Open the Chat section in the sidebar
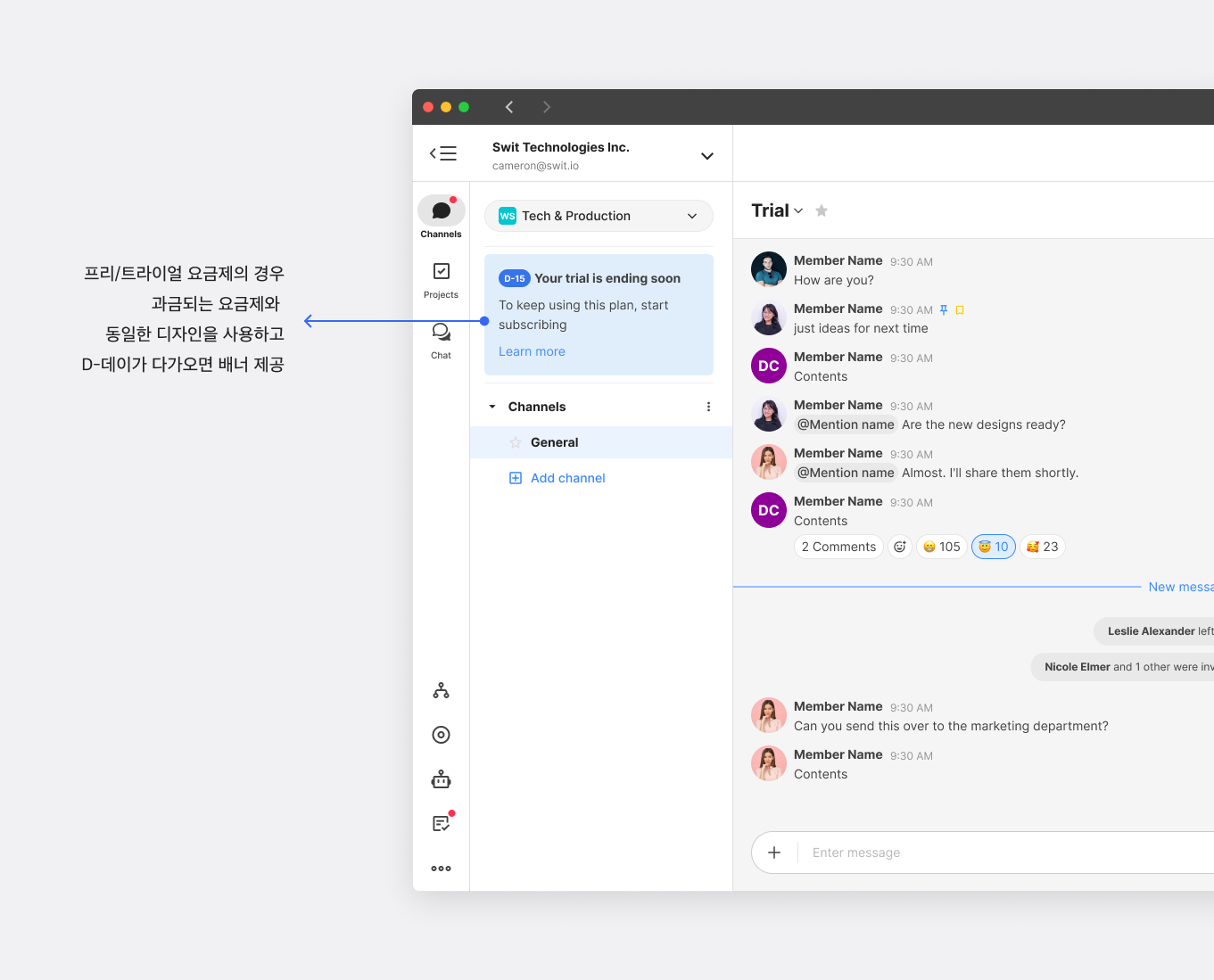 click(x=441, y=340)
